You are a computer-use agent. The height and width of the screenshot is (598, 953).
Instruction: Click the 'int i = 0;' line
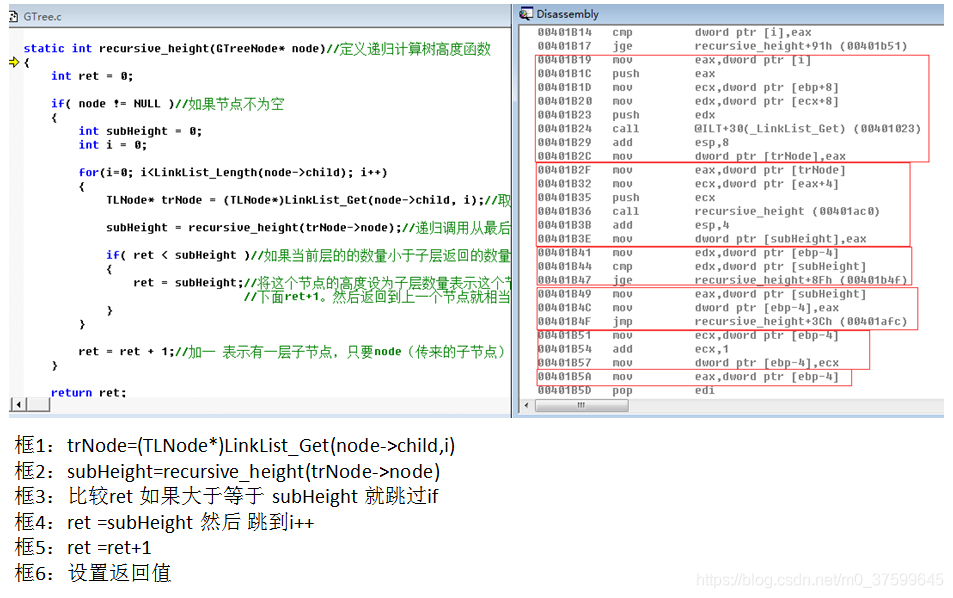(x=112, y=145)
